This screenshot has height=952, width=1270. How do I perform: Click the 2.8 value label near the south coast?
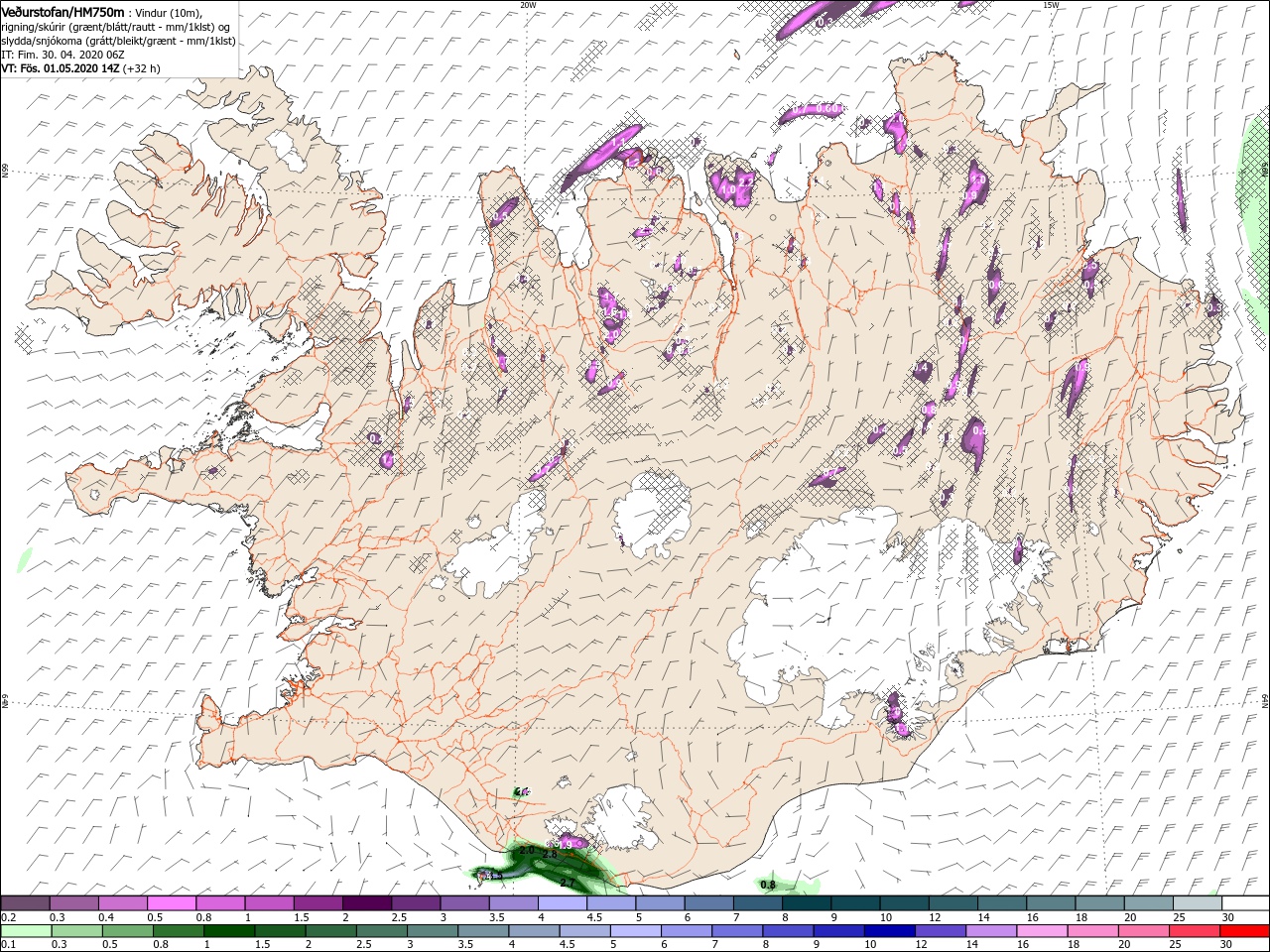click(551, 854)
